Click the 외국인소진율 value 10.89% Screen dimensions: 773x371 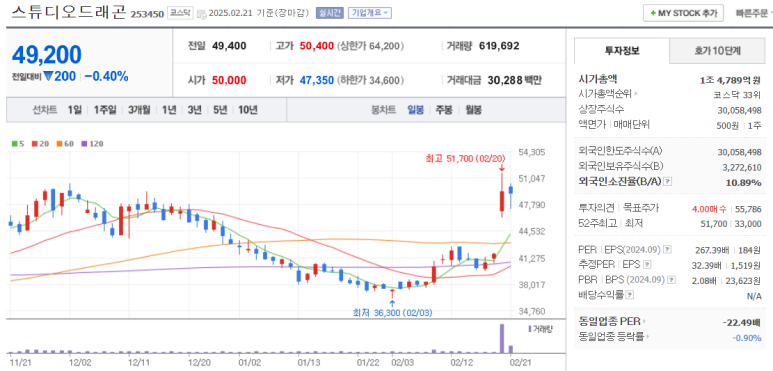coord(744,183)
